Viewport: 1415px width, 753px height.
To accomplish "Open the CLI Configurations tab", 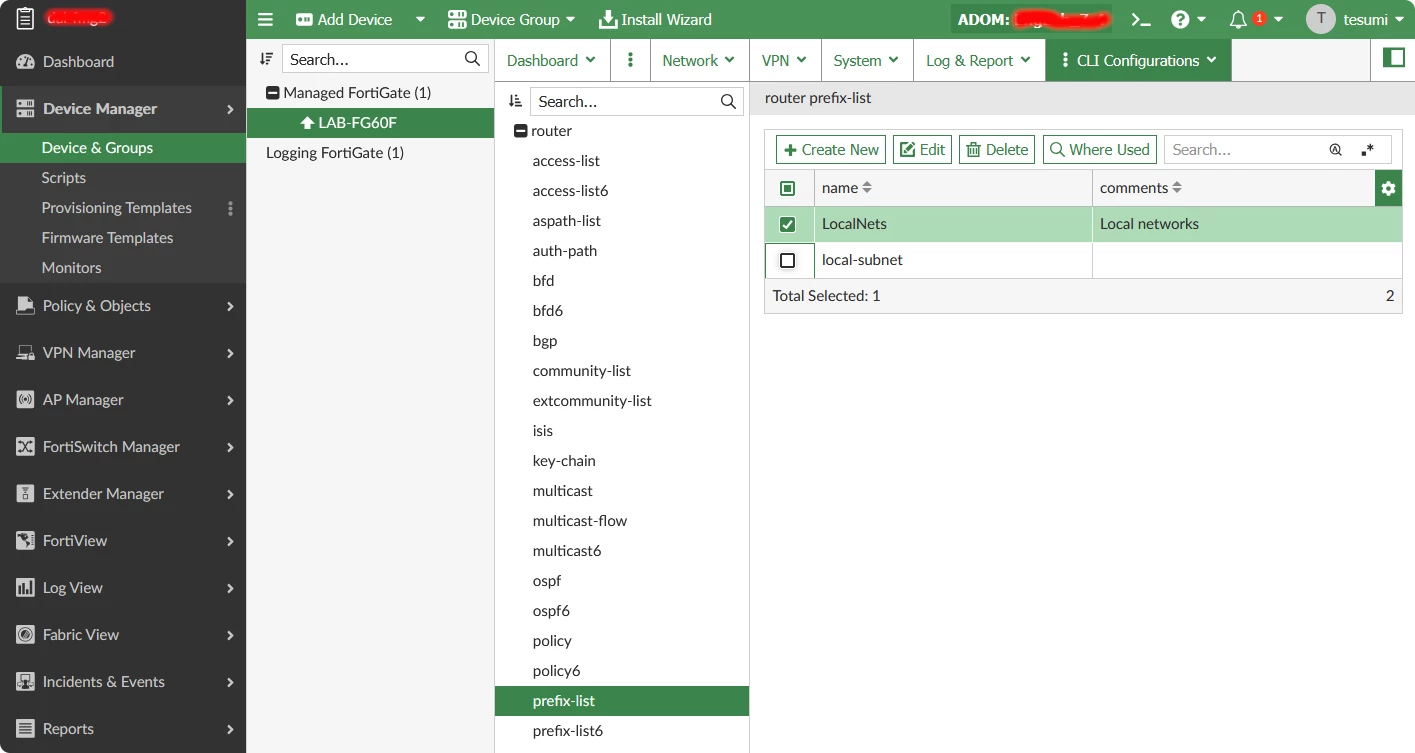I will click(x=1139, y=60).
